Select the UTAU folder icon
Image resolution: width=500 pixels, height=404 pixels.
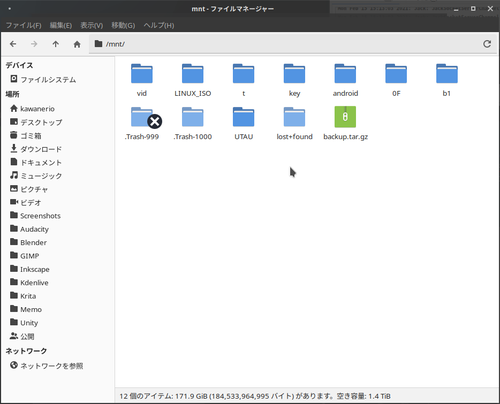pyautogui.click(x=244, y=117)
